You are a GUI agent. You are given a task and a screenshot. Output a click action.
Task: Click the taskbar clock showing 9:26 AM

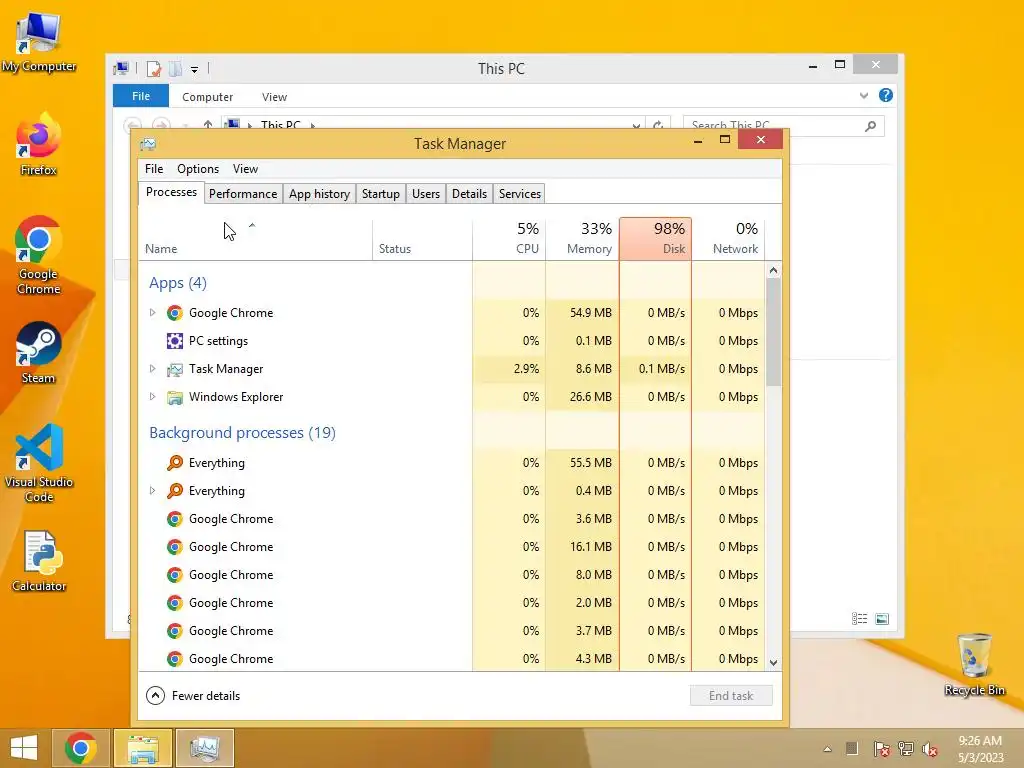click(980, 749)
